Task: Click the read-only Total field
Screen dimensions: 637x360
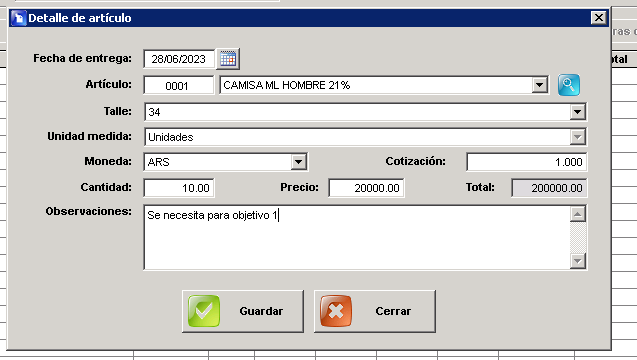Action: 549,188
